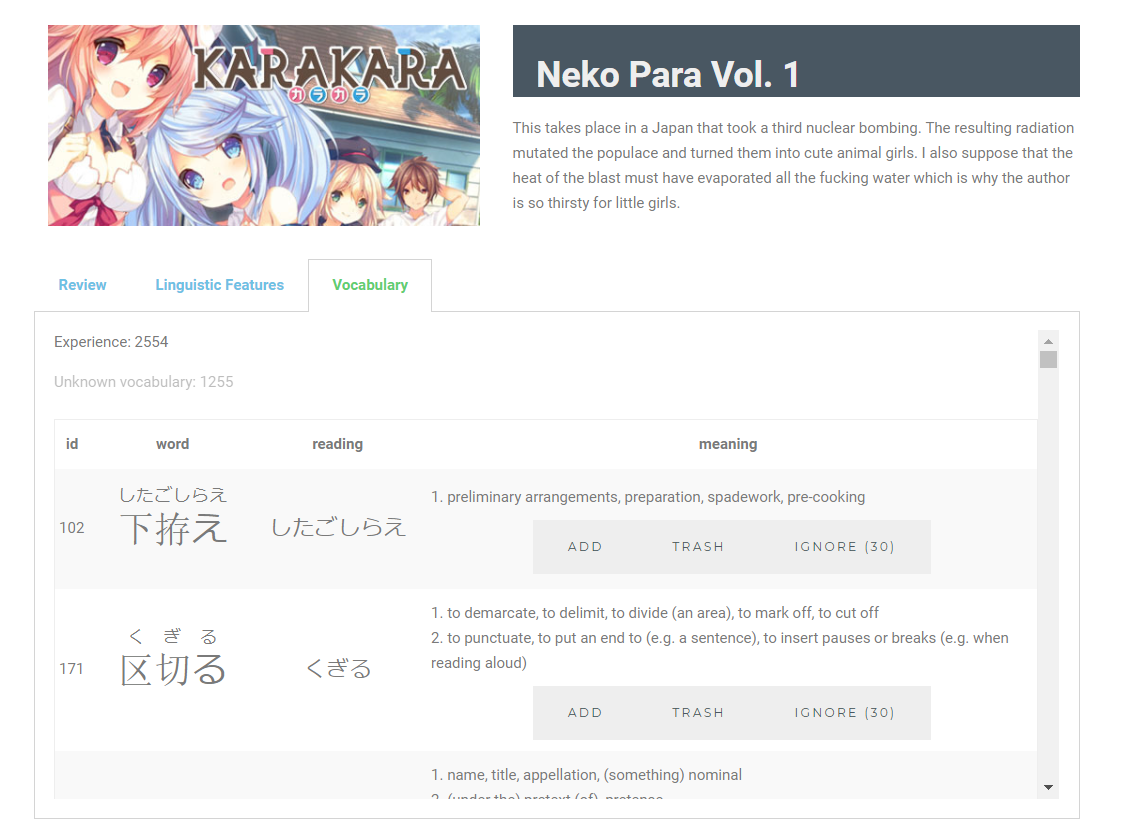This screenshot has height=836, width=1139.
Task: Click the reading したごしらえ in reading column
Action: (339, 527)
